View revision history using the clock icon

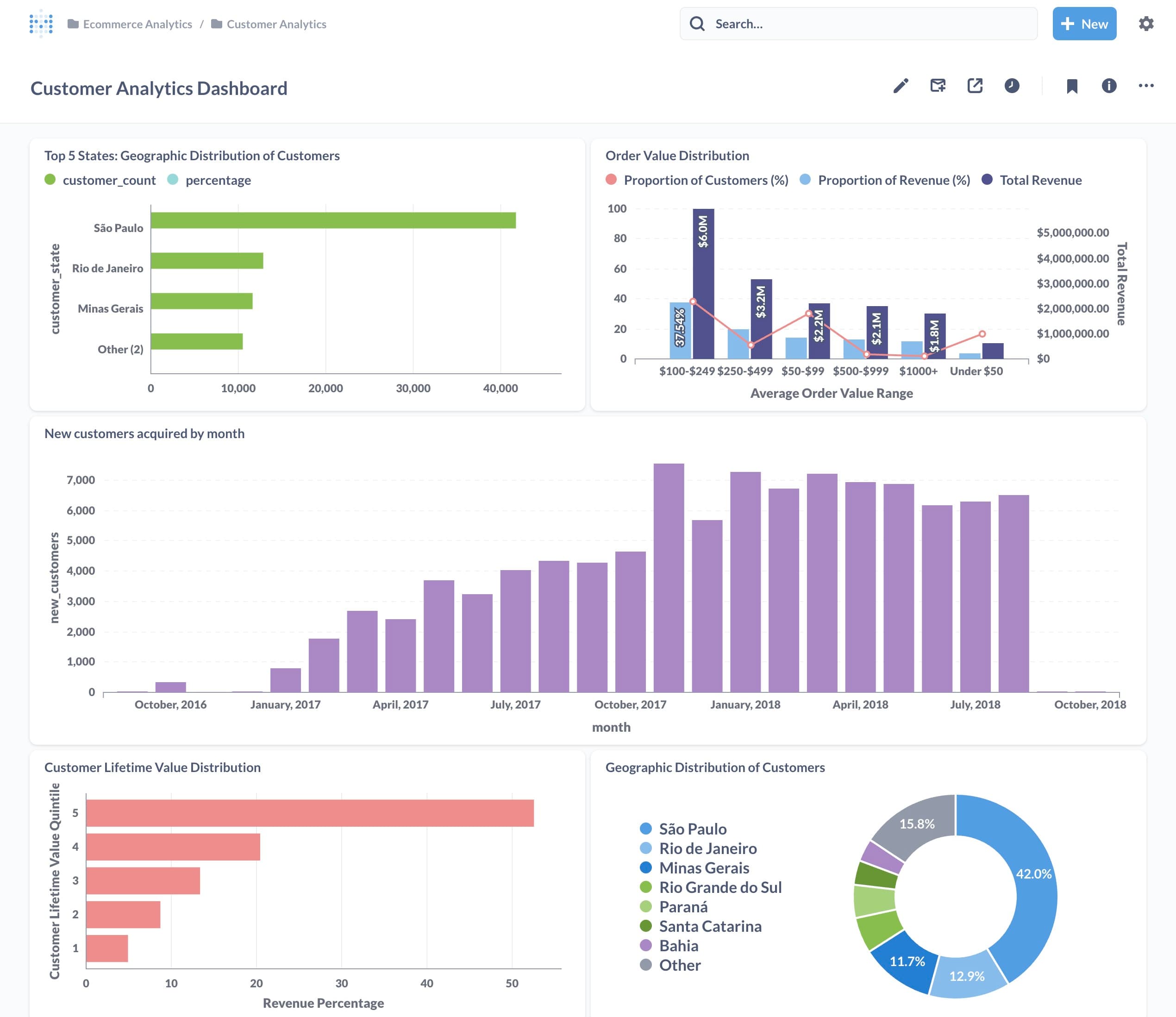[1012, 86]
